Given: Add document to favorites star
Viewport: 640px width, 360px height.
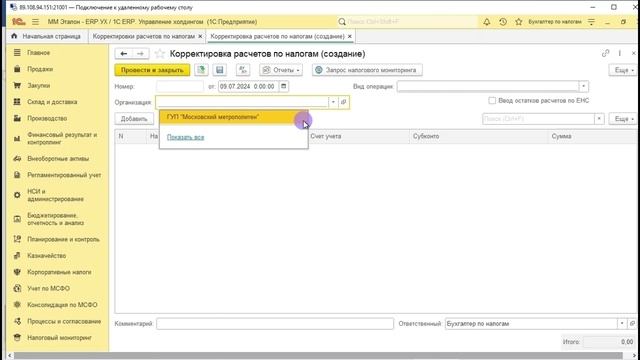Looking at the screenshot, I should coord(160,53).
